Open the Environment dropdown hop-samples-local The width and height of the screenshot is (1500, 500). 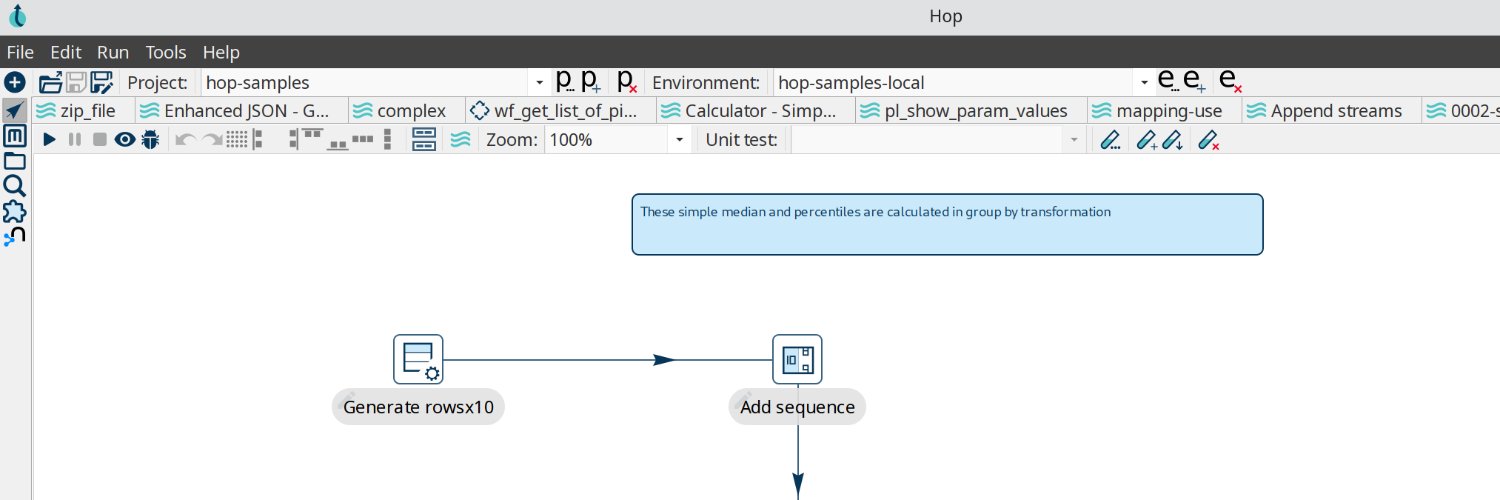click(964, 82)
